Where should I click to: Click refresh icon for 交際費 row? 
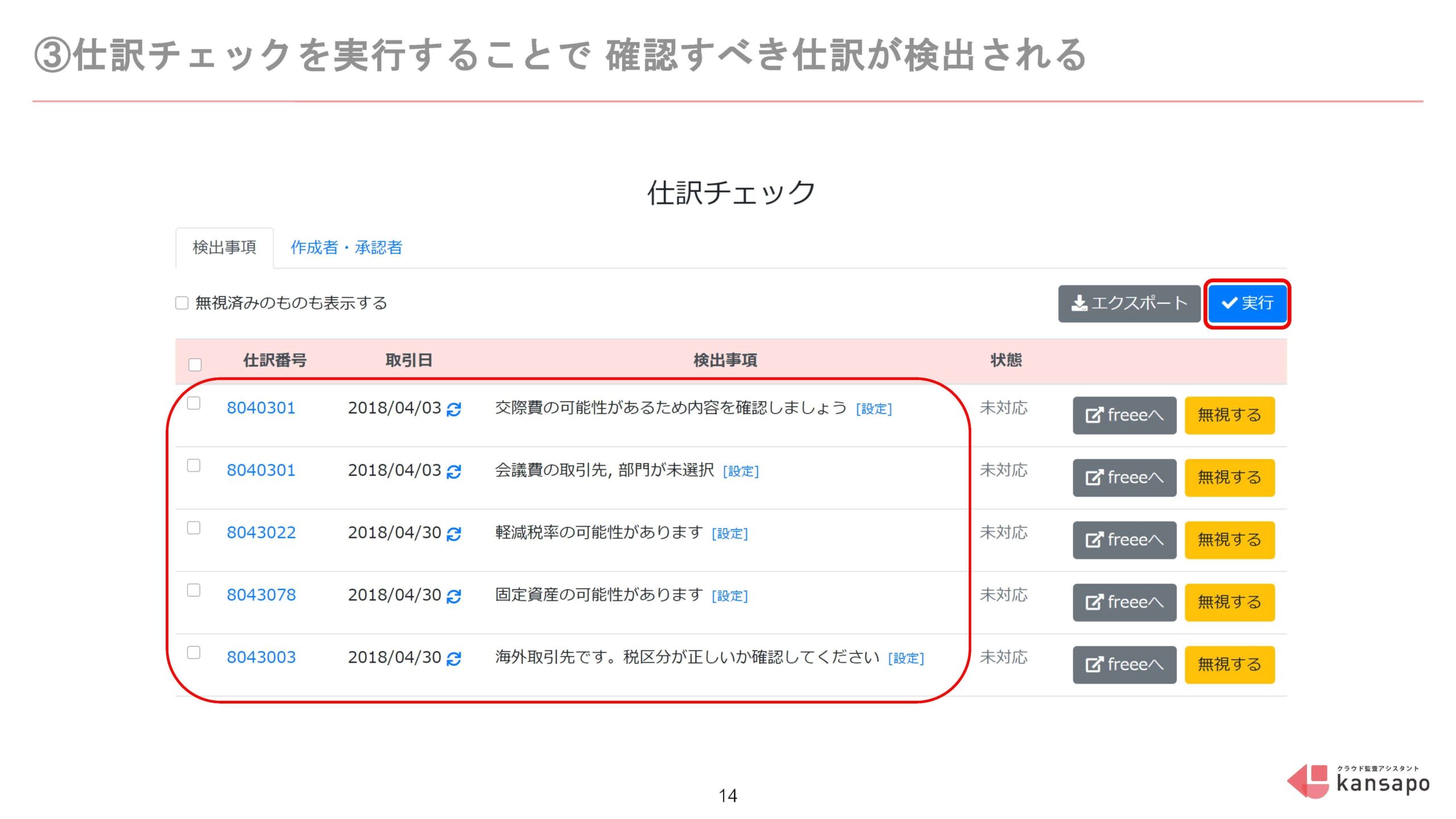[x=454, y=409]
